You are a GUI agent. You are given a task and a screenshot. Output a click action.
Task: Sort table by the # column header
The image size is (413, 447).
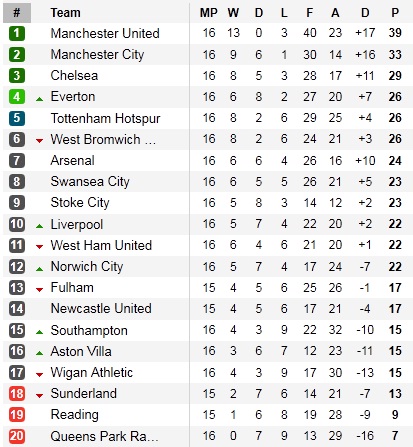click(17, 13)
